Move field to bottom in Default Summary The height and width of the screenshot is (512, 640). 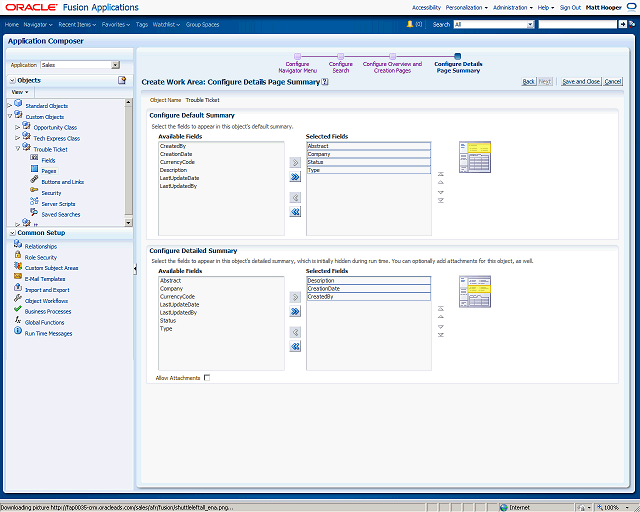[x=441, y=200]
